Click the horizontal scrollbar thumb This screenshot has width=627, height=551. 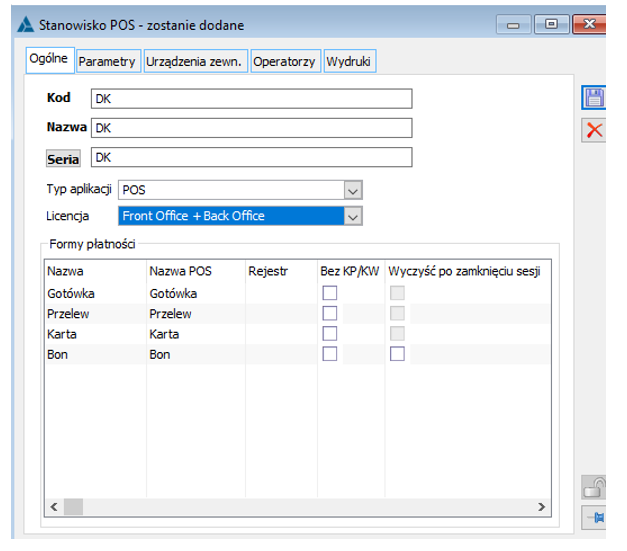pos(74,507)
